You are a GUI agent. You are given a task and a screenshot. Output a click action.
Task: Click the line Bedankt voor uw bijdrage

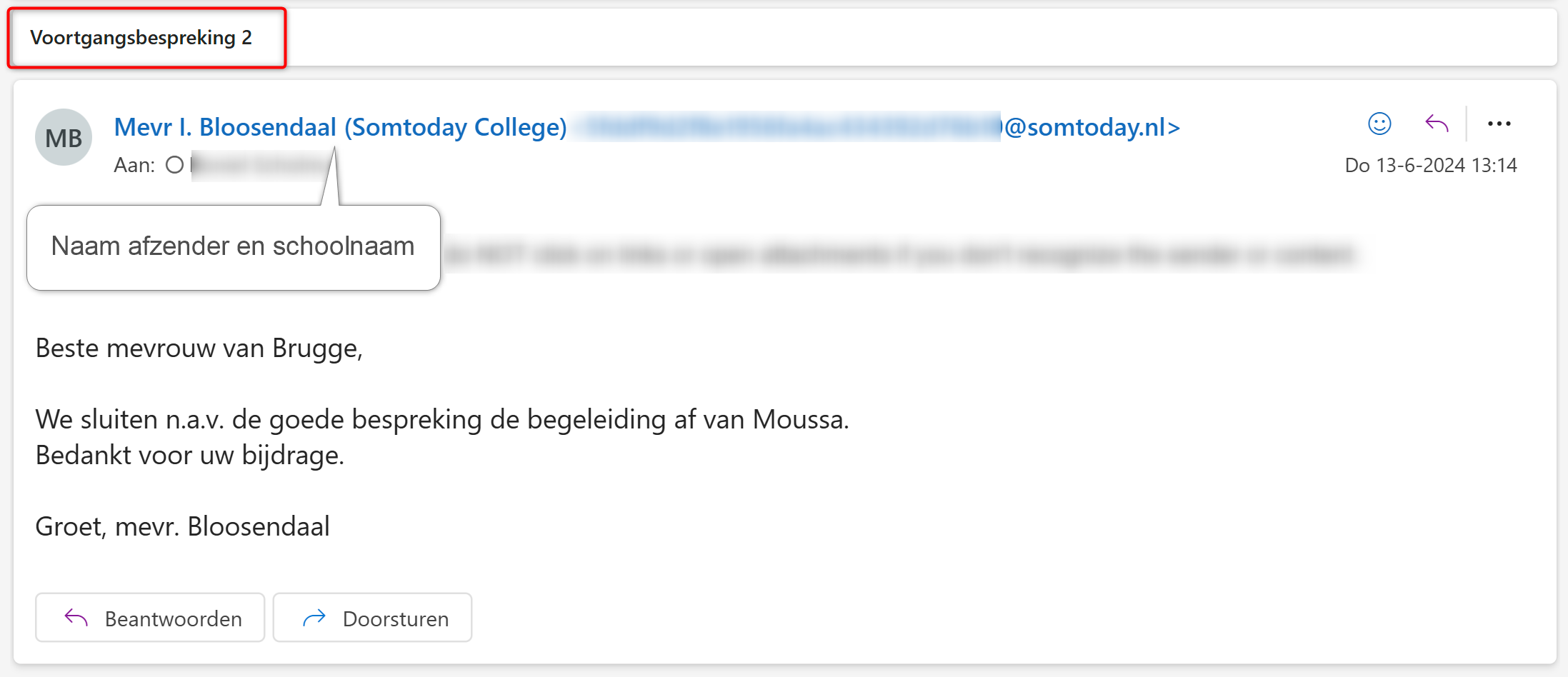point(190,455)
